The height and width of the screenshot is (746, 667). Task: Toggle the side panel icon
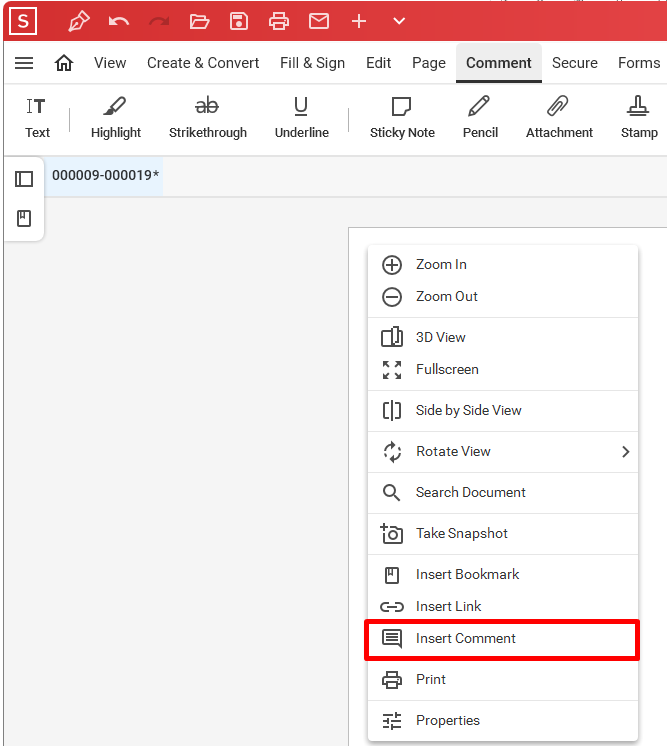(x=24, y=179)
